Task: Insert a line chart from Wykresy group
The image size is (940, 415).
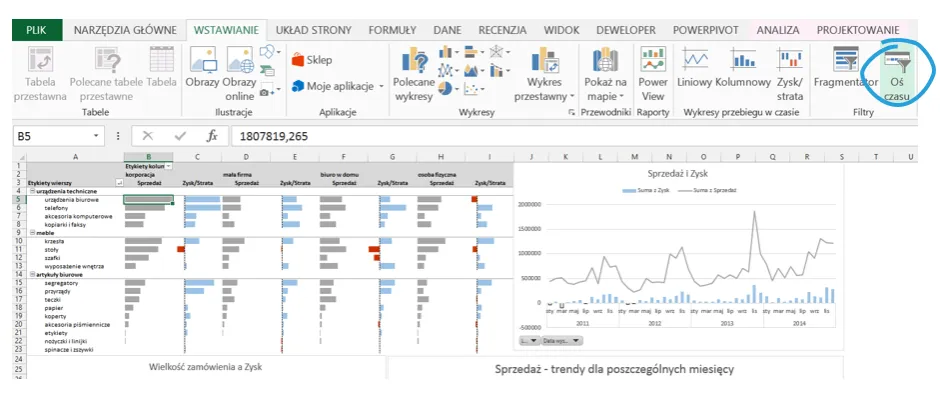Action: pyautogui.click(x=448, y=71)
